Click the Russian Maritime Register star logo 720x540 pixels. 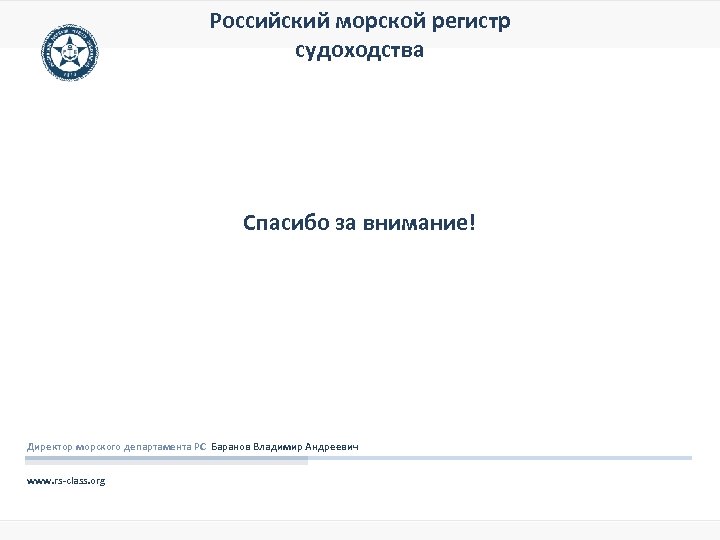tap(69, 51)
